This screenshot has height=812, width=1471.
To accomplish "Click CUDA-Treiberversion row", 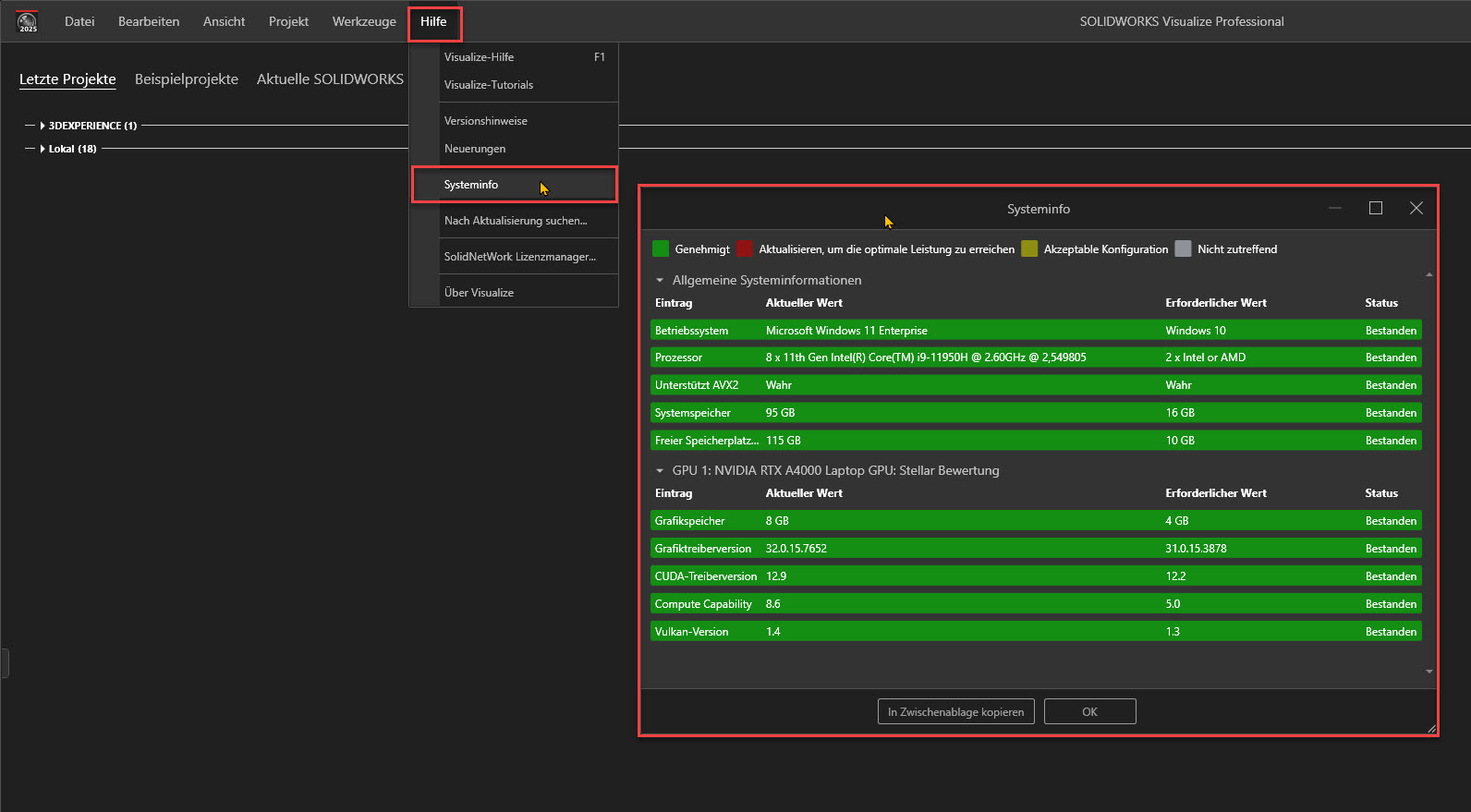I will click(x=1036, y=576).
